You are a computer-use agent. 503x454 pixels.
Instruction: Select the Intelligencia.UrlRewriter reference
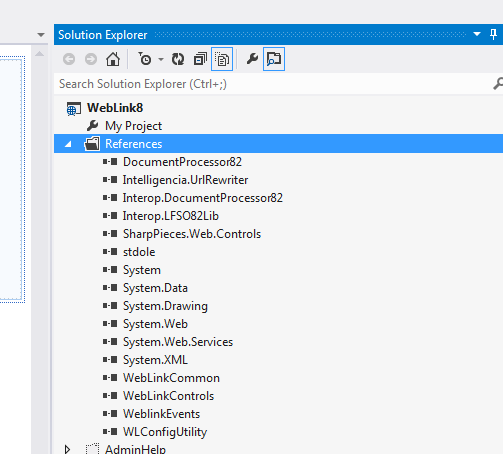(185, 180)
